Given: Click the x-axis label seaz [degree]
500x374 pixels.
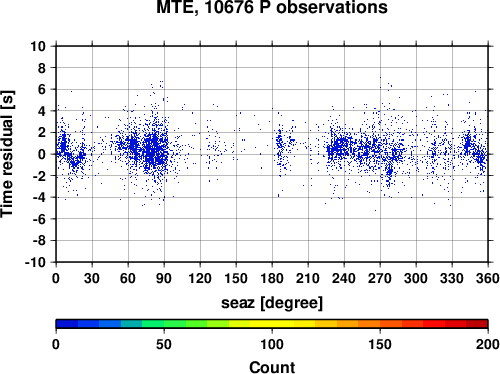Looking at the screenshot, I should (272, 303).
